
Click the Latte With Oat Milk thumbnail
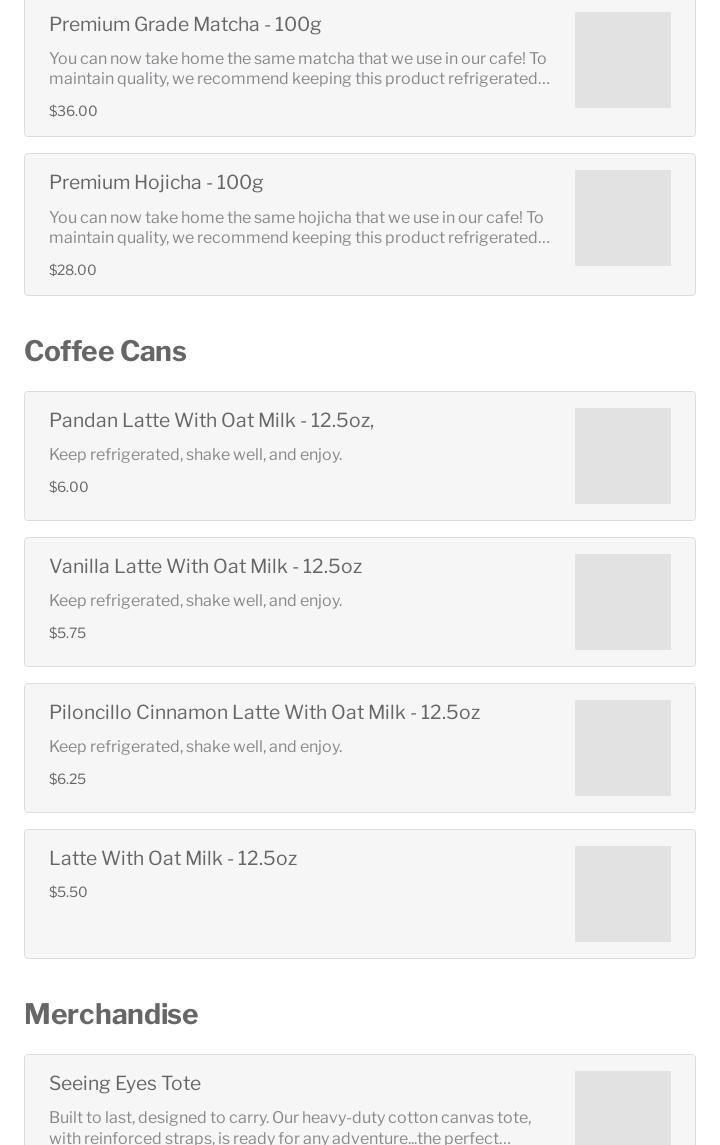(x=622, y=894)
